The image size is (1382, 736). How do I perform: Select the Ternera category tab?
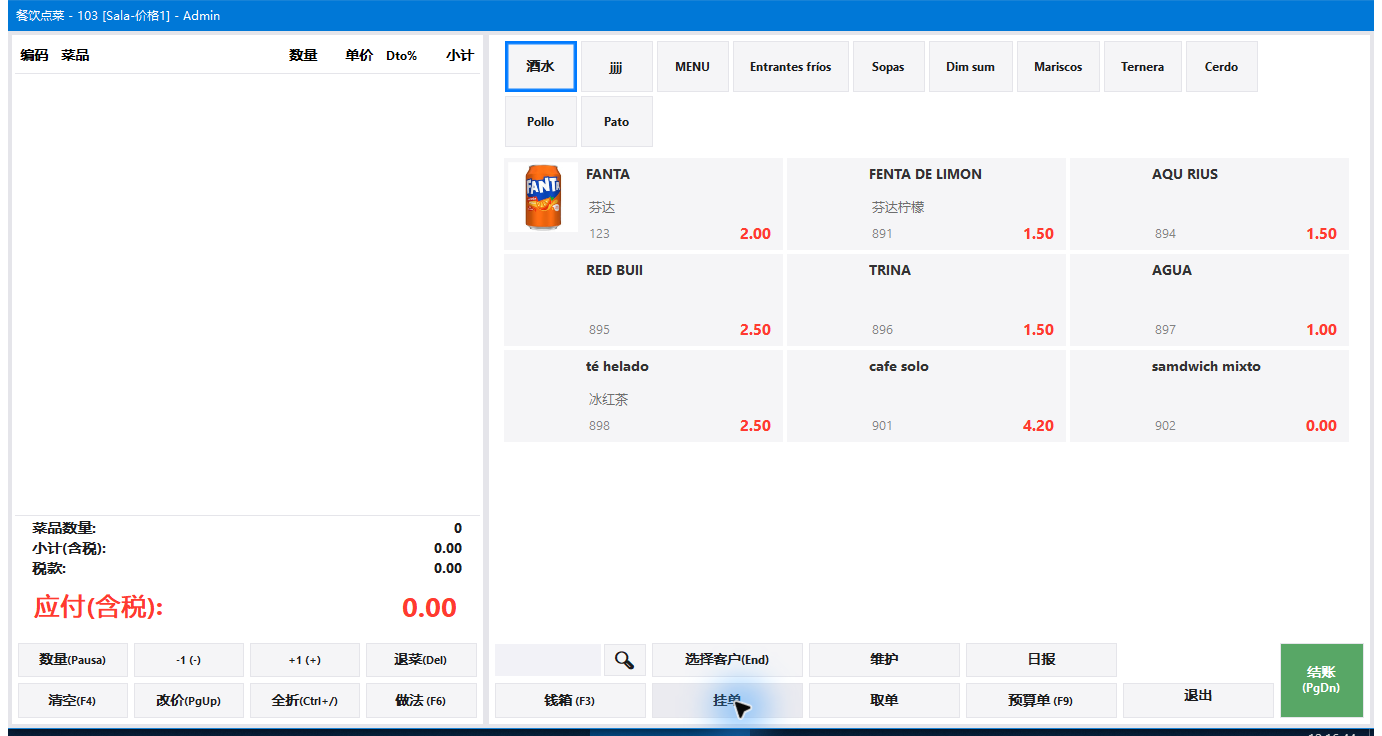pos(1143,67)
